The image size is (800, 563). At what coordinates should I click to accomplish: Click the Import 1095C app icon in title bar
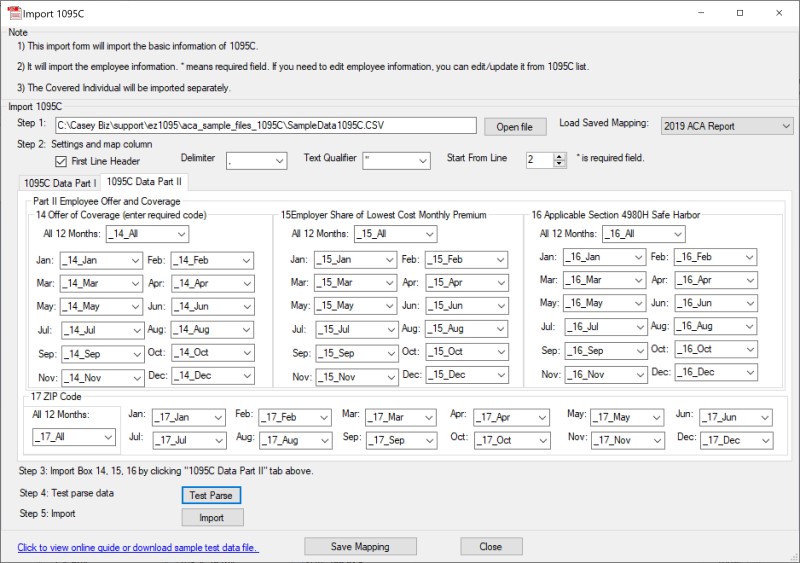[x=13, y=13]
